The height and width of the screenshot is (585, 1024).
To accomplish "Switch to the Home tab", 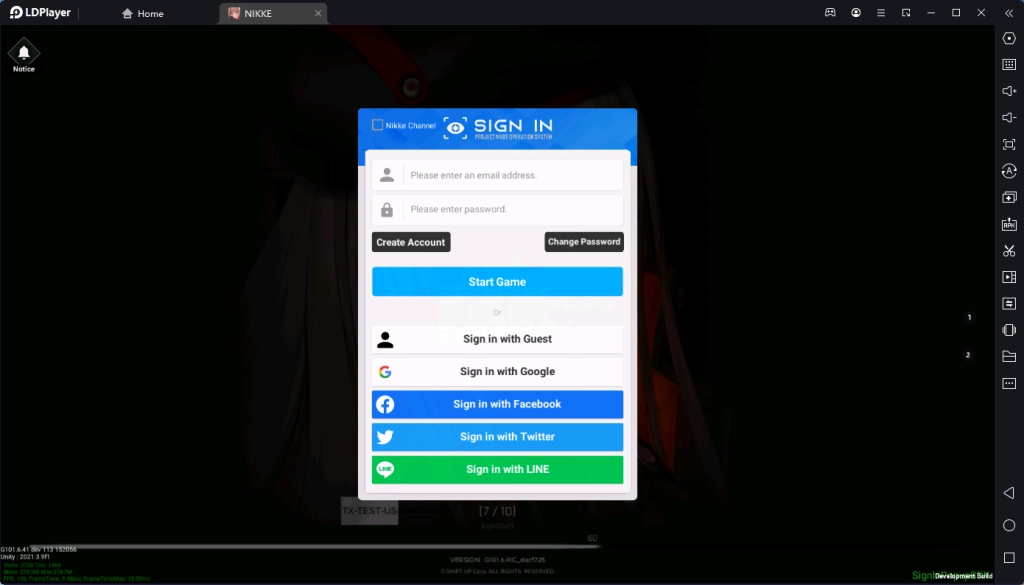I will coord(142,13).
